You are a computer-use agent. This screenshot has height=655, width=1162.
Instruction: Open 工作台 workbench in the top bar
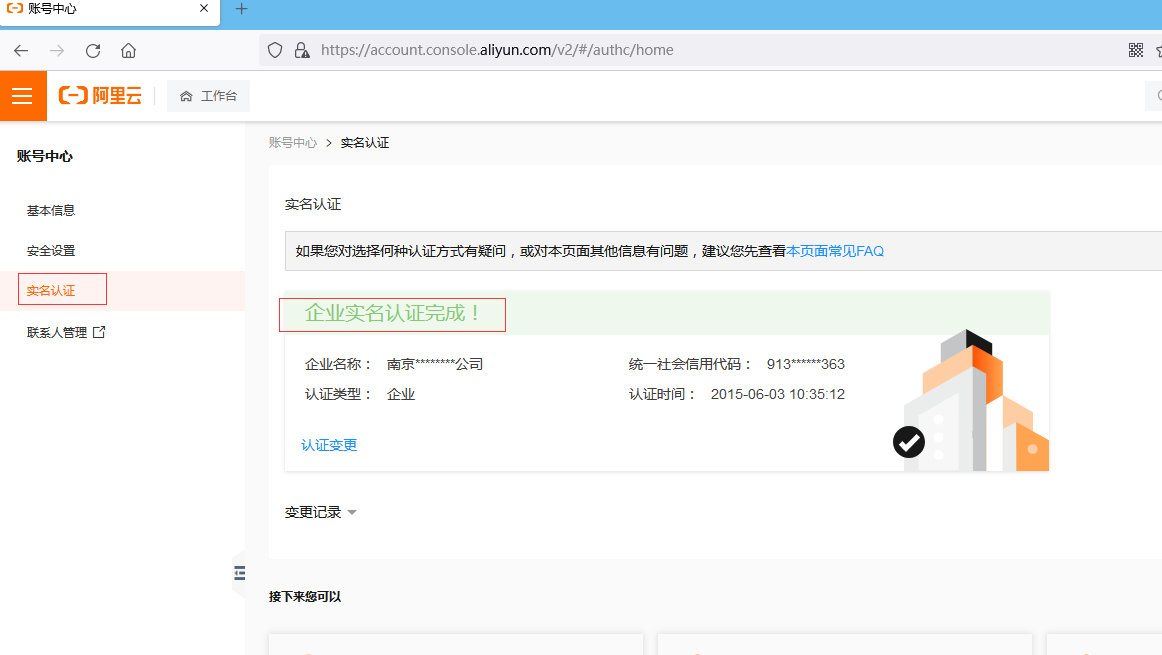[x=208, y=96]
